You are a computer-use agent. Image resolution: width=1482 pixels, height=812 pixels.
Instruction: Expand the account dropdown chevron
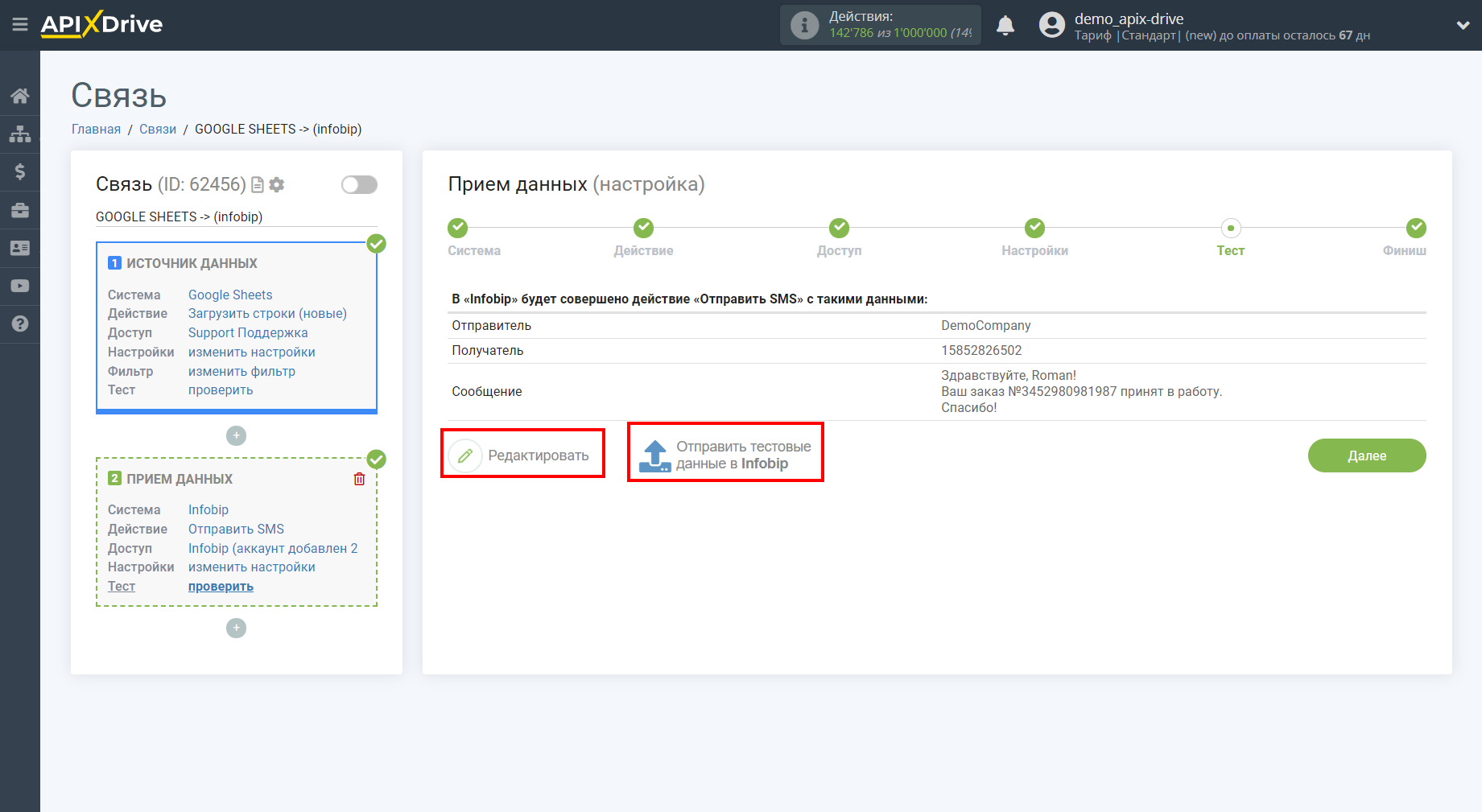[x=1463, y=25]
